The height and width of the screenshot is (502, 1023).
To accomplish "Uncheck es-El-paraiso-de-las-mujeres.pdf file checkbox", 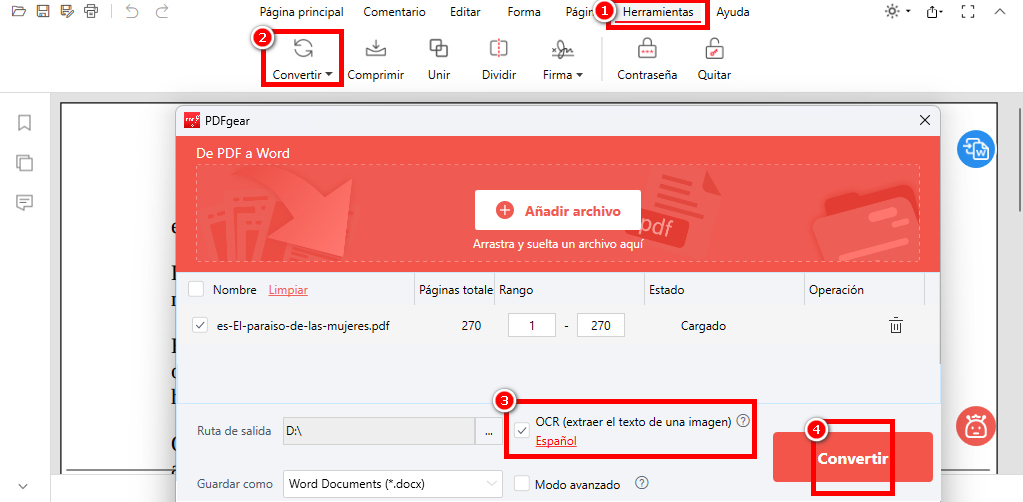I will coord(200,325).
